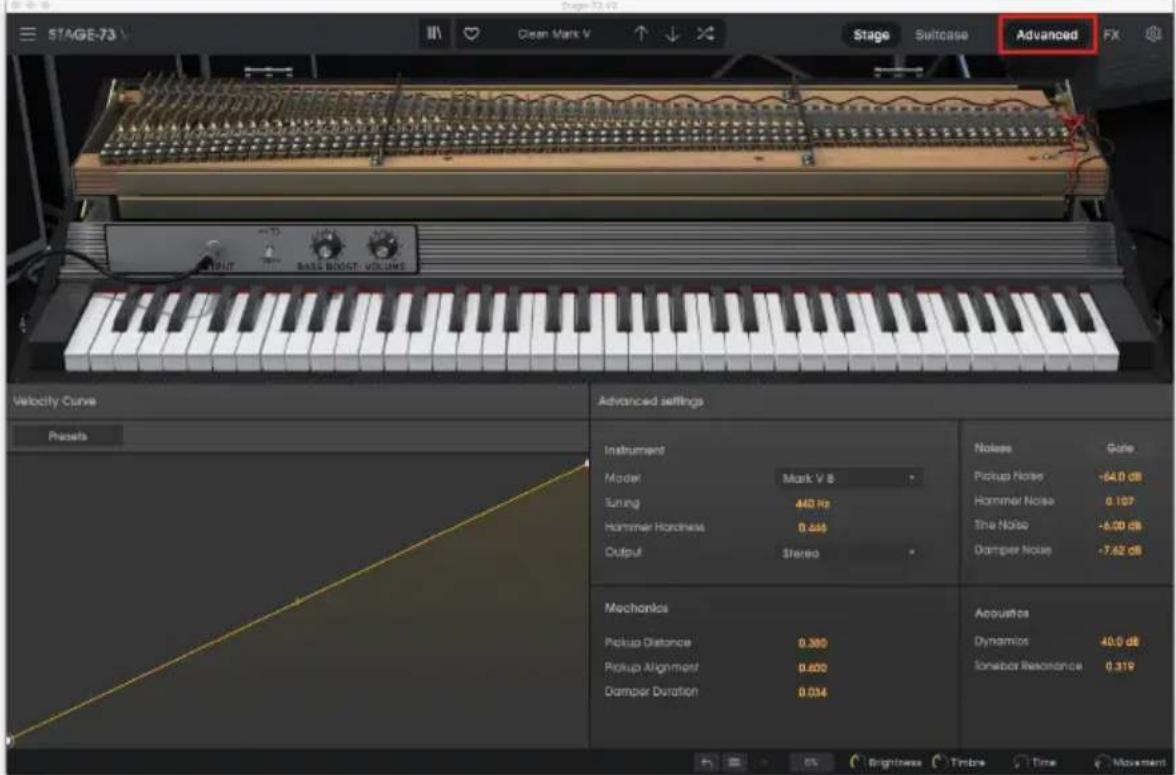
Task: Go to previous preset with up arrow
Action: 640,34
